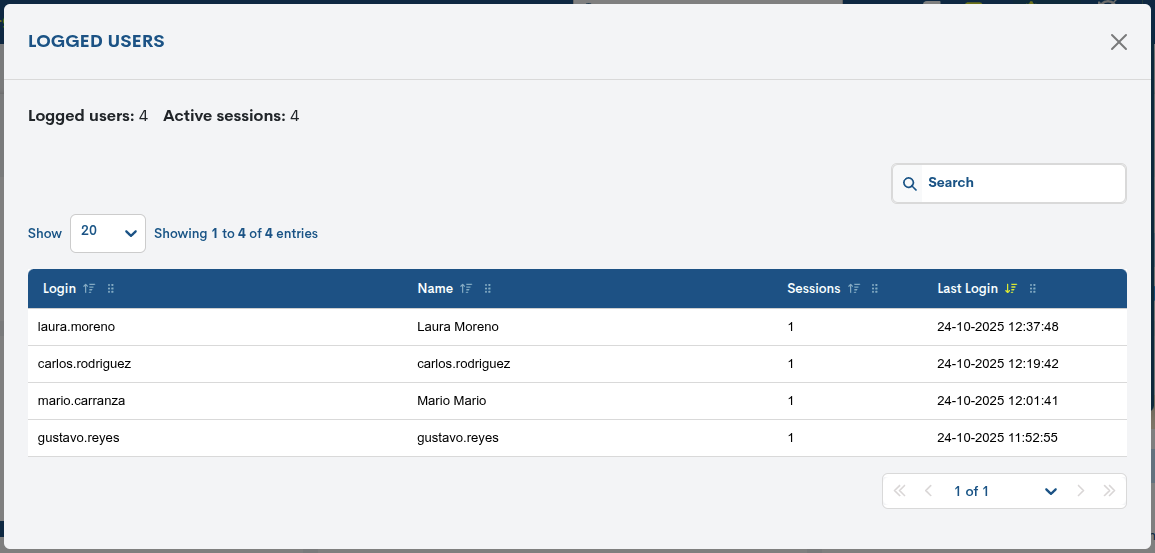Click drag handle icon next to Login

tap(111, 289)
